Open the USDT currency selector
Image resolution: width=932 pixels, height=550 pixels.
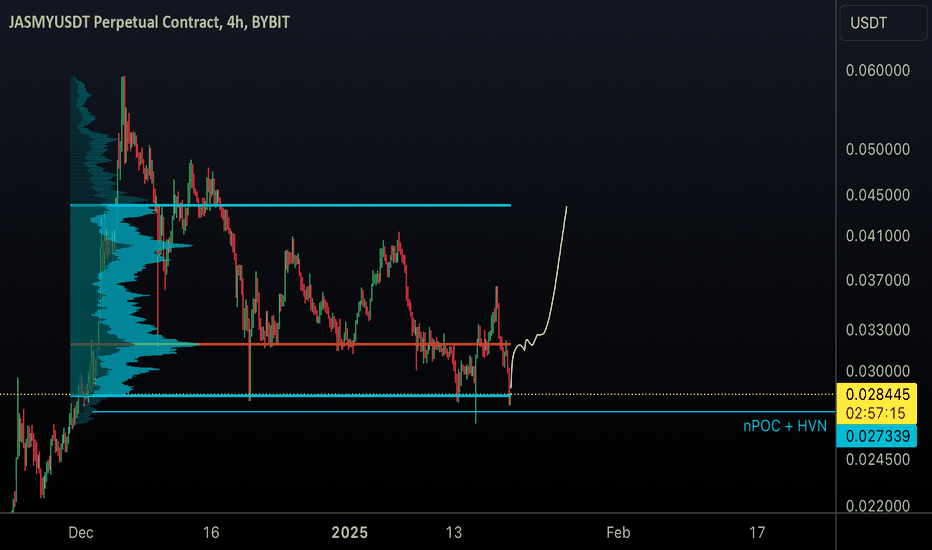pyautogui.click(x=883, y=23)
